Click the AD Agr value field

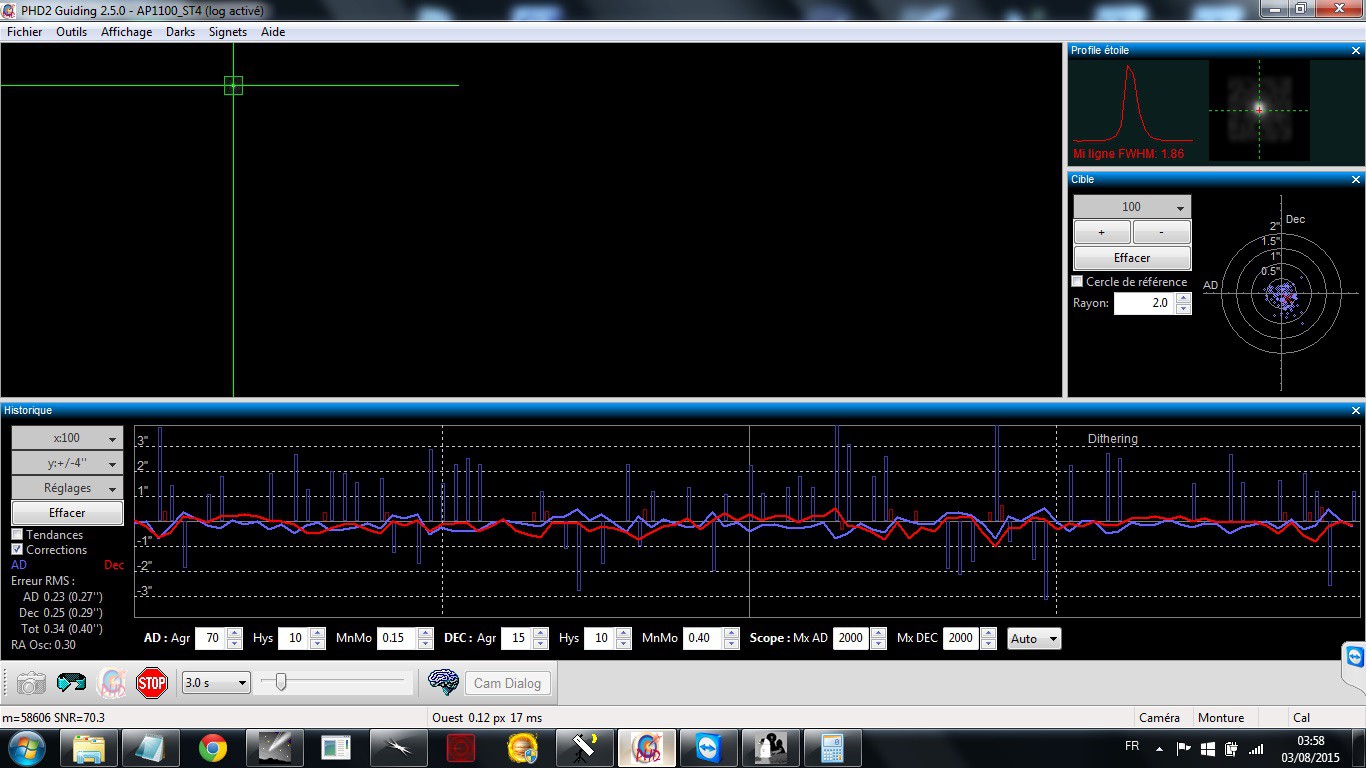(x=211, y=638)
